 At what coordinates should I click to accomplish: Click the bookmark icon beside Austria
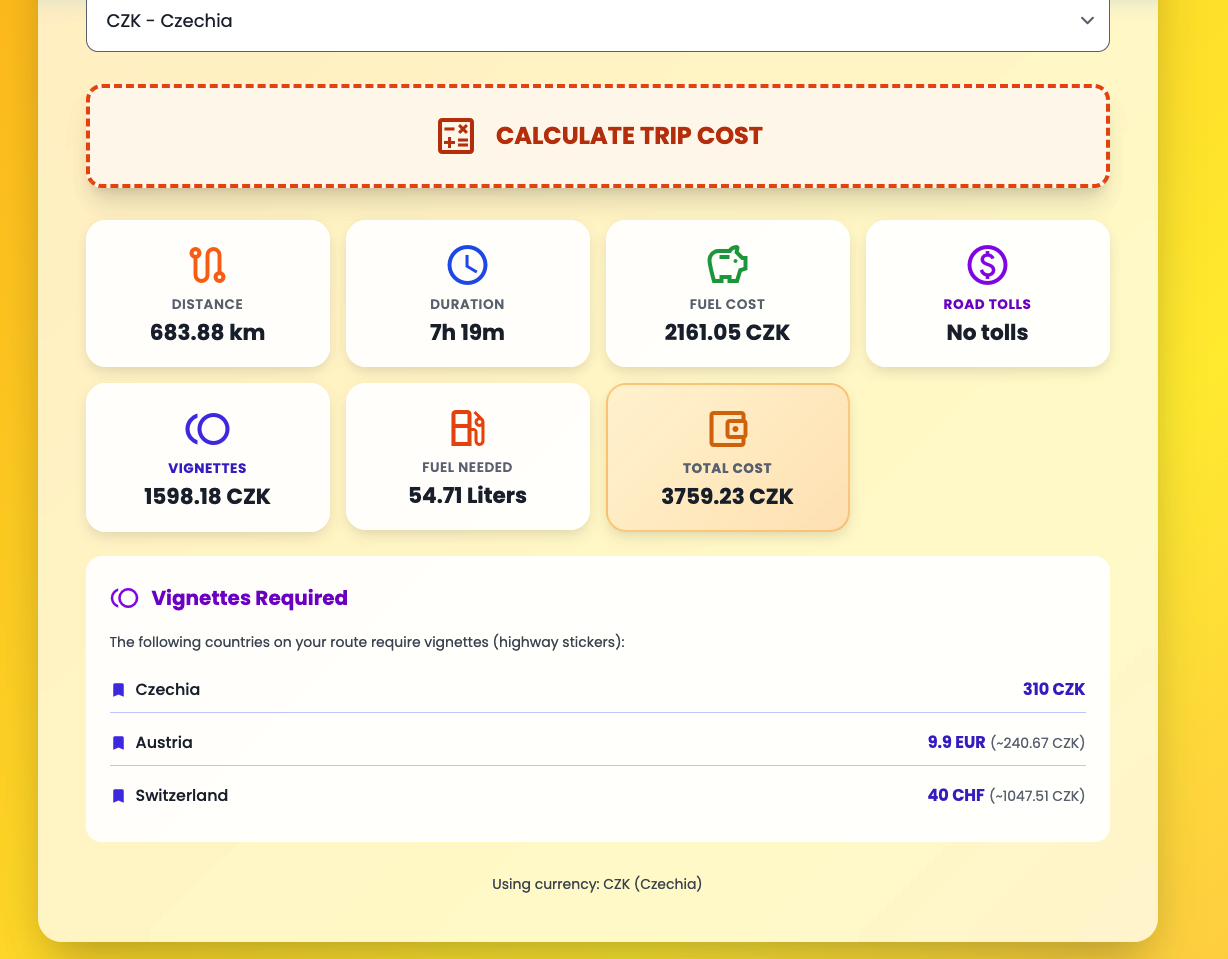point(117,742)
